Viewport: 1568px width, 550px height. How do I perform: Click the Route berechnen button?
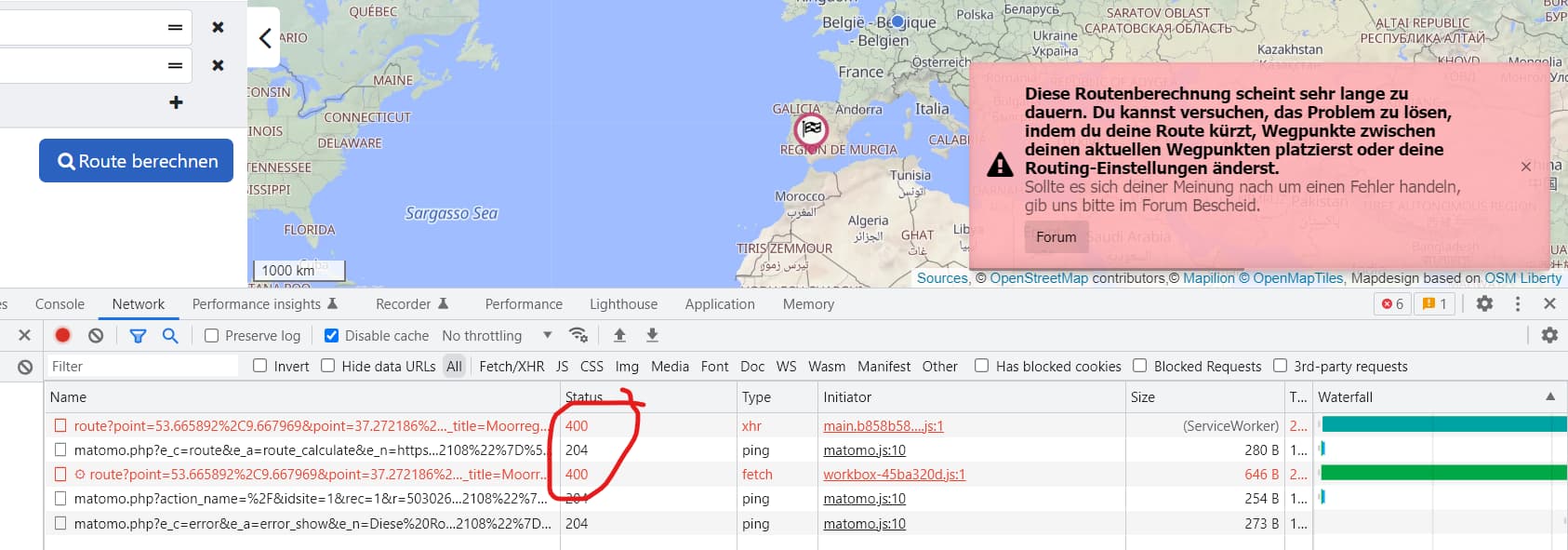tap(136, 161)
